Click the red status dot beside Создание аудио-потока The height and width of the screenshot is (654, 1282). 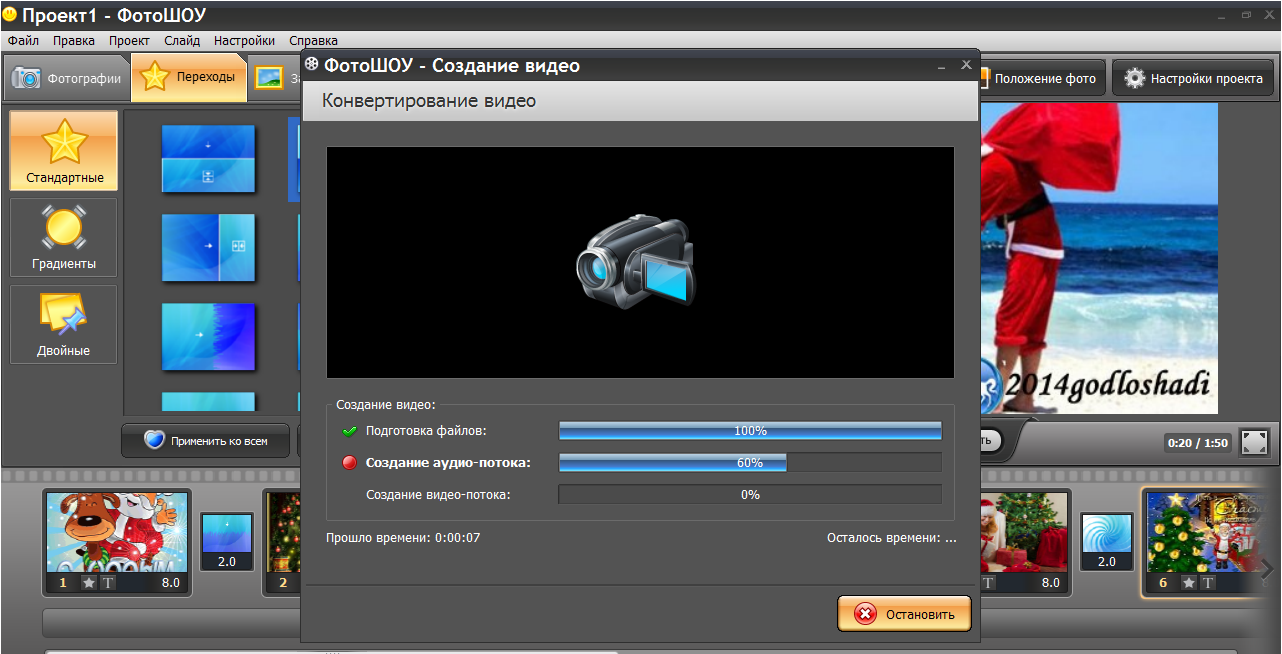coord(349,462)
